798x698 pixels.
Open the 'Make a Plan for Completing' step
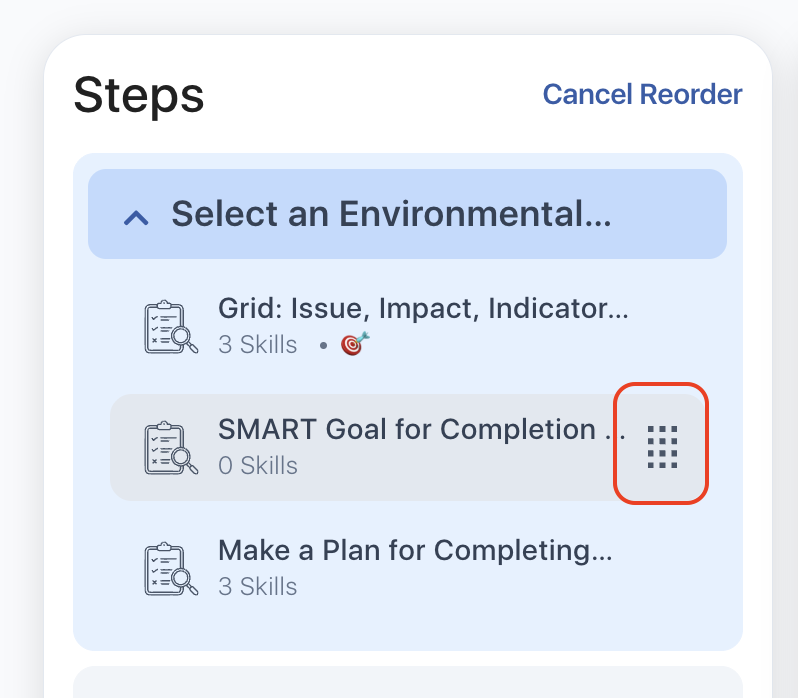coord(415,550)
